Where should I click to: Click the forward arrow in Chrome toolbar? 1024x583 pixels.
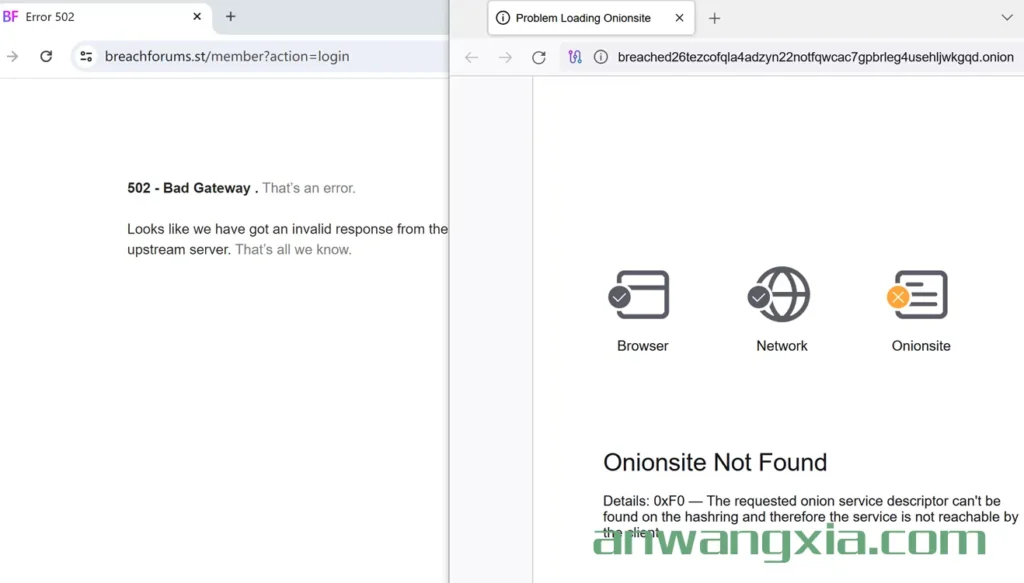click(x=12, y=57)
